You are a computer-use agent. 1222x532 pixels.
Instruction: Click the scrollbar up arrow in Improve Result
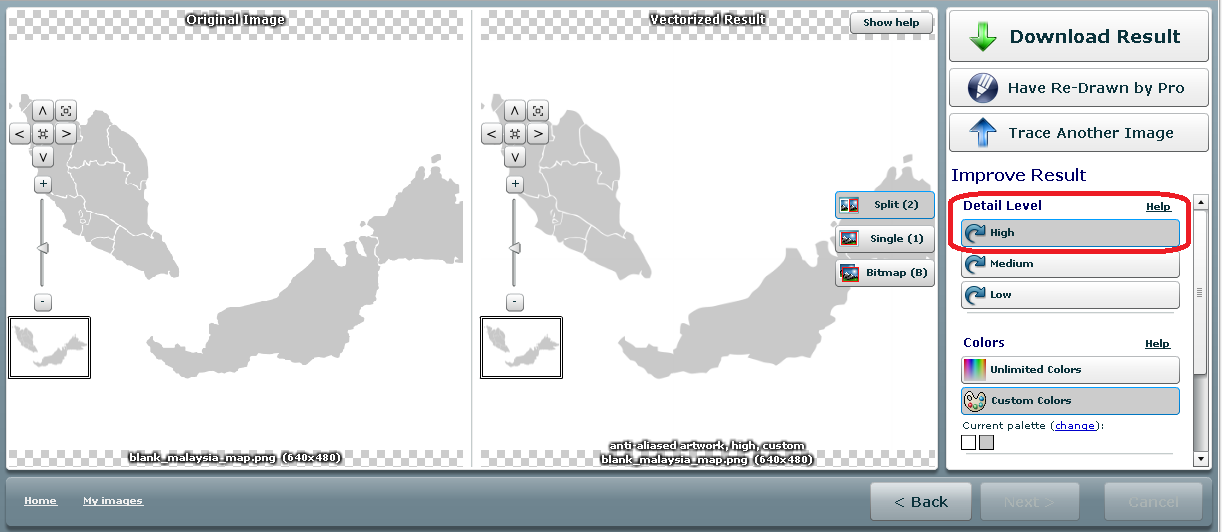(1201, 204)
